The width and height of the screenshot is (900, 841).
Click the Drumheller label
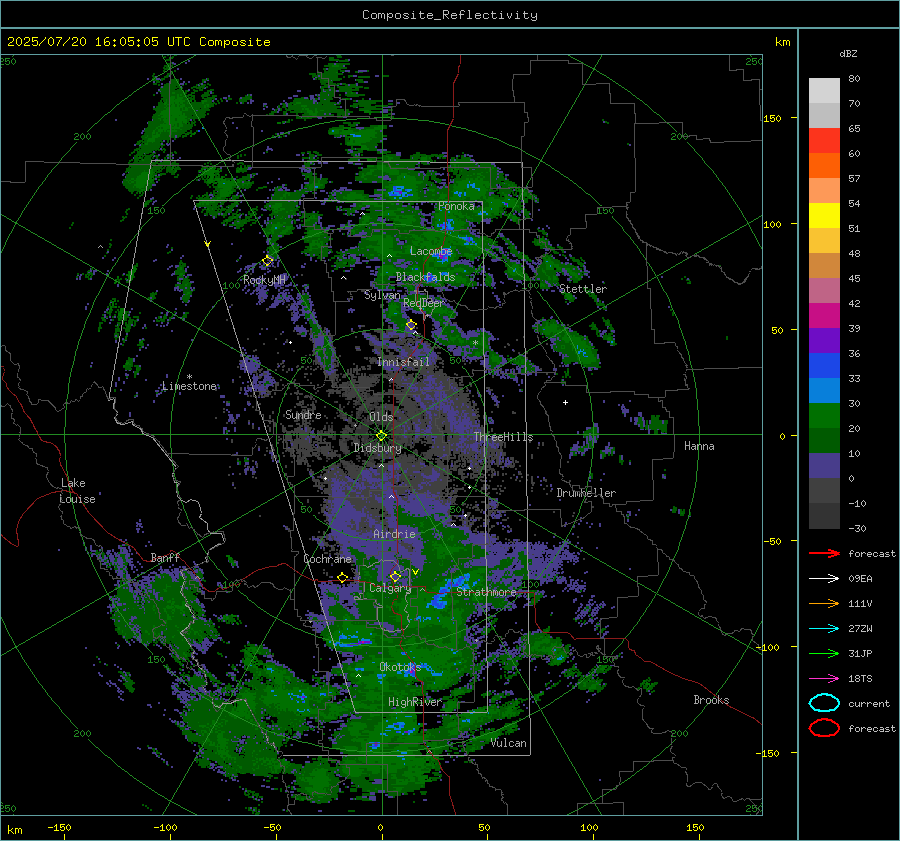click(x=586, y=493)
